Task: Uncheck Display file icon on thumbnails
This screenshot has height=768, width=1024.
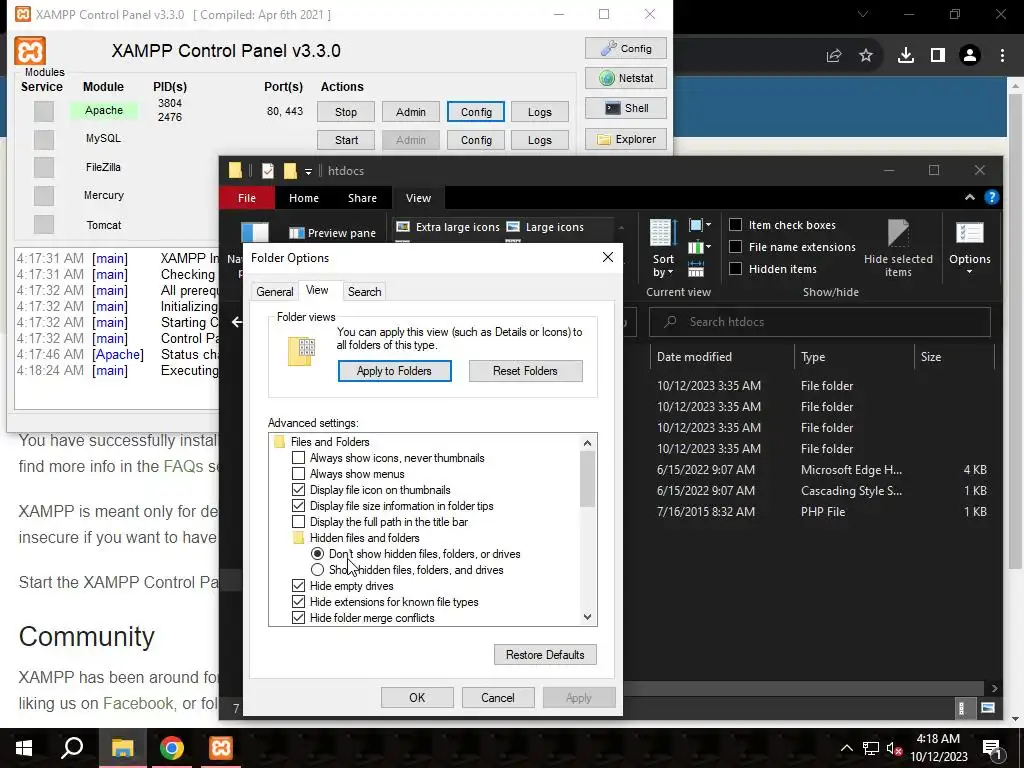Action: pos(298,490)
